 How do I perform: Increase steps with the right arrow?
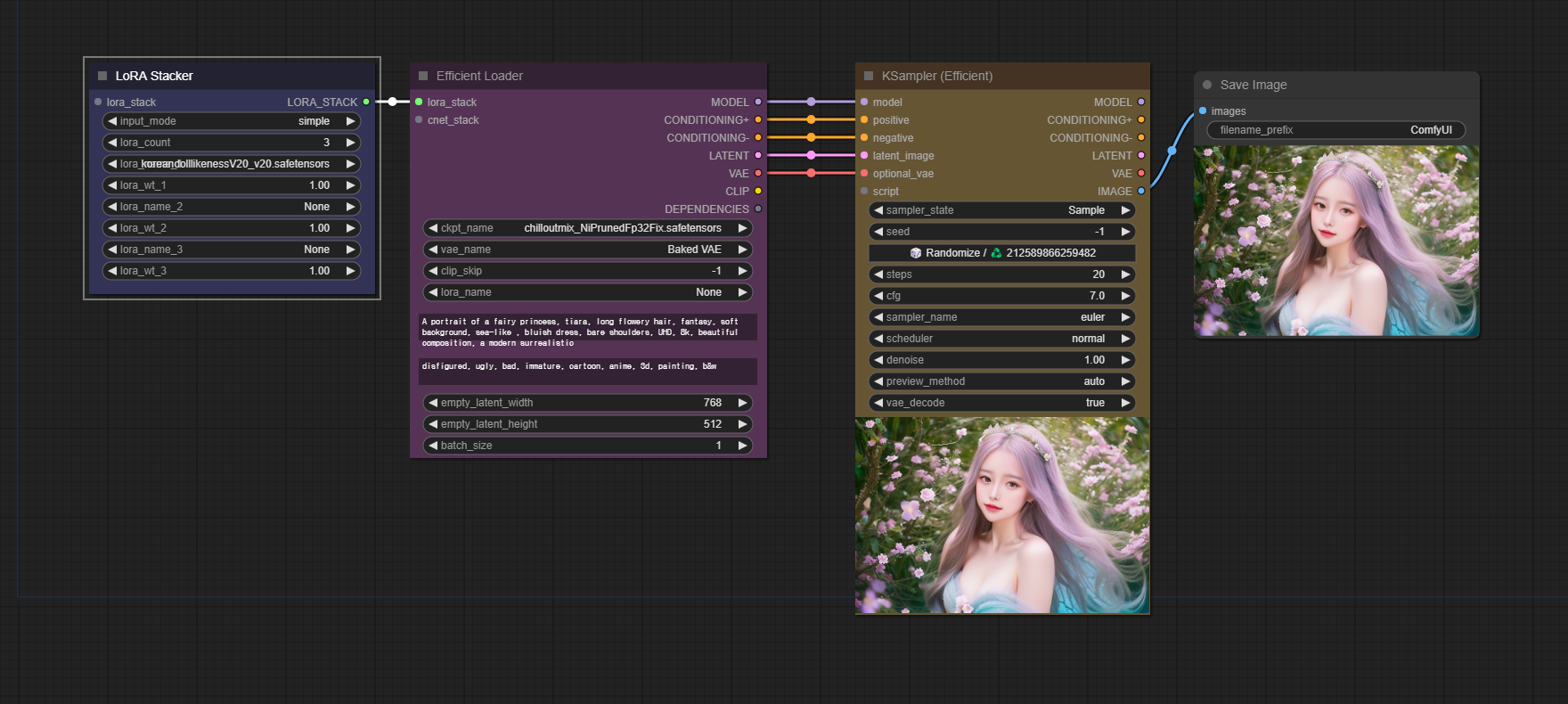pyautogui.click(x=1125, y=274)
